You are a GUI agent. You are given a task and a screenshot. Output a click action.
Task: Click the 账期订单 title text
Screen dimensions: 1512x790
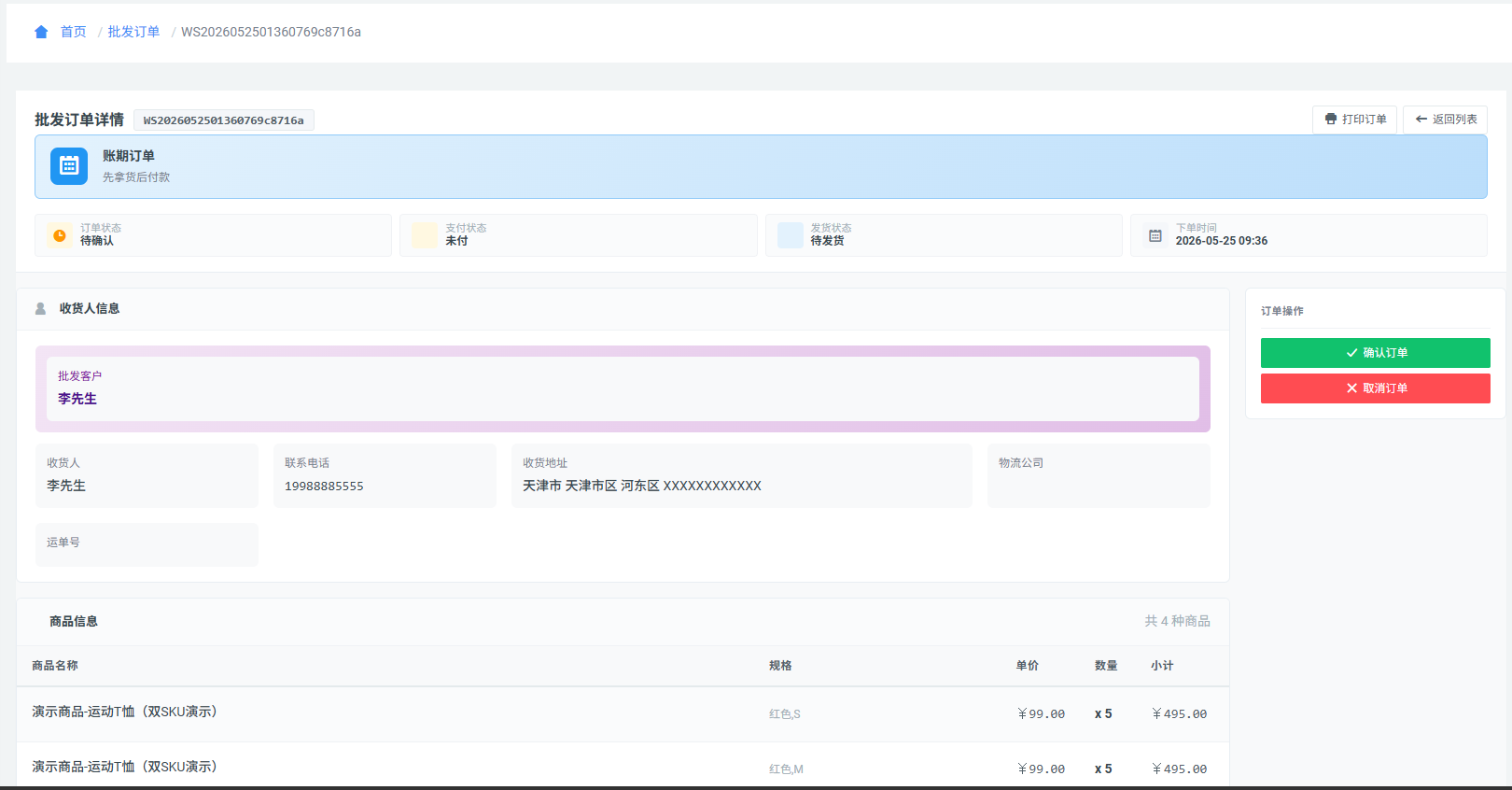129,156
